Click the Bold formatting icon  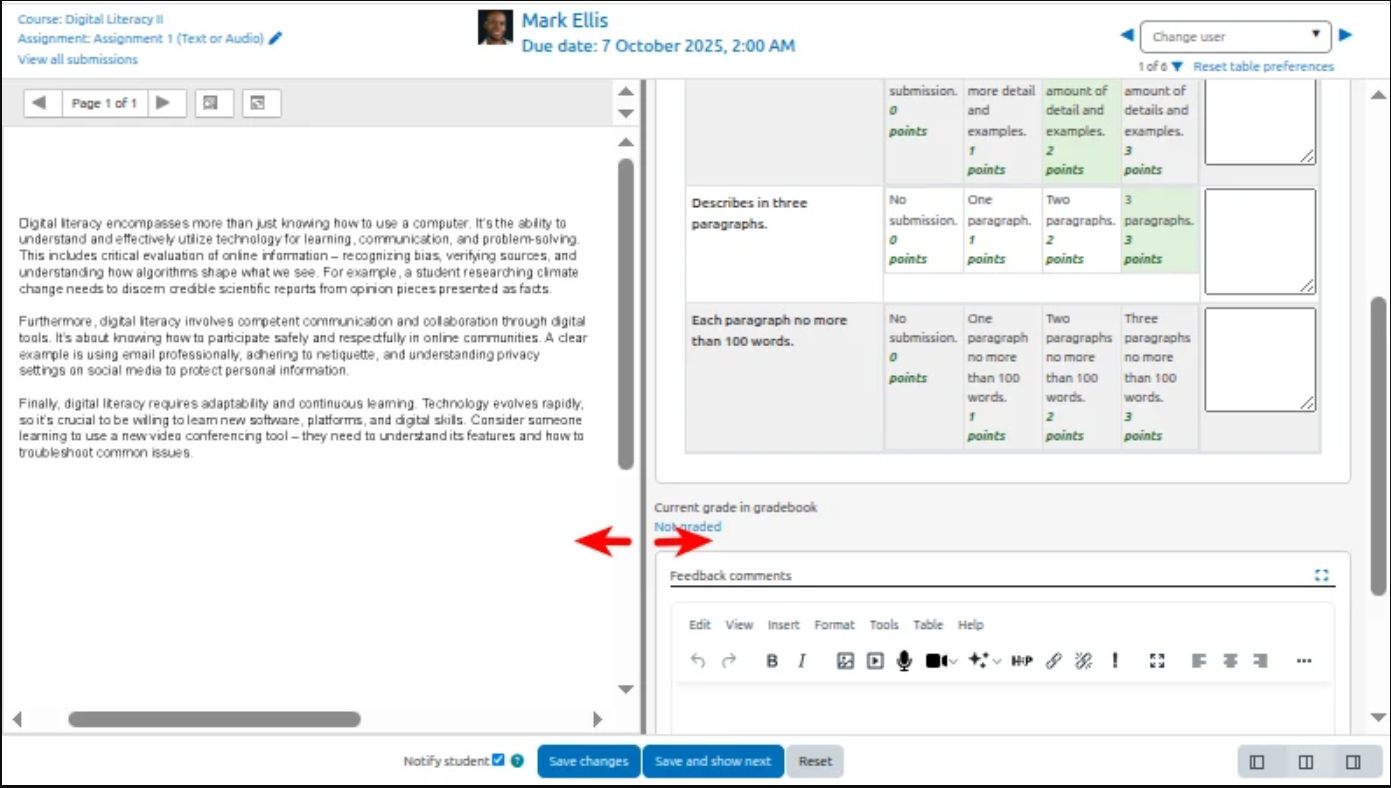772,661
